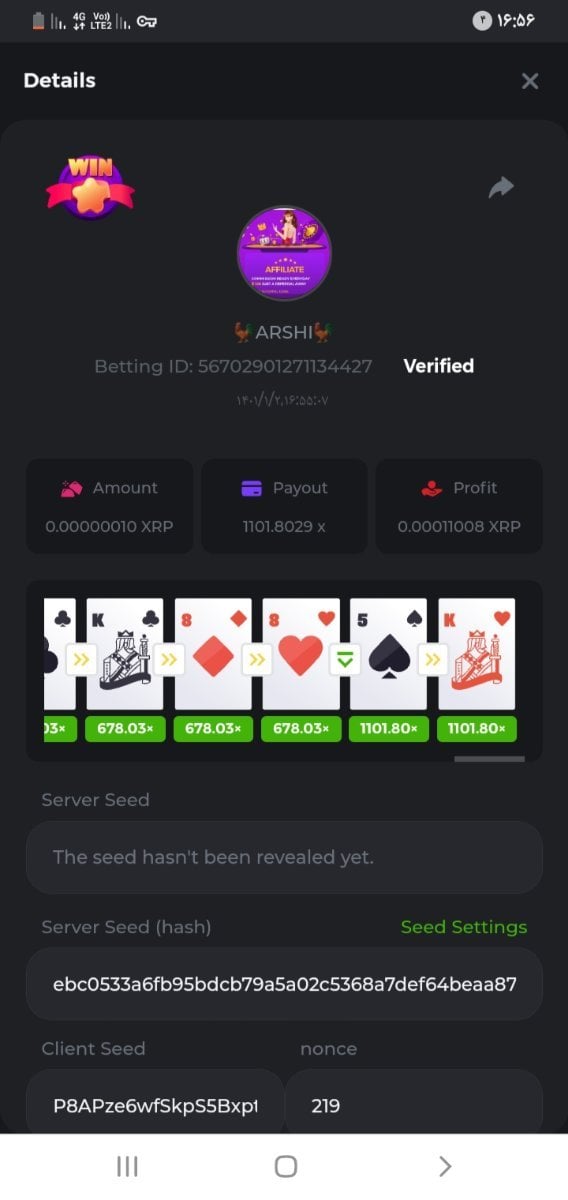Tap the Android home button

pyautogui.click(x=286, y=1166)
